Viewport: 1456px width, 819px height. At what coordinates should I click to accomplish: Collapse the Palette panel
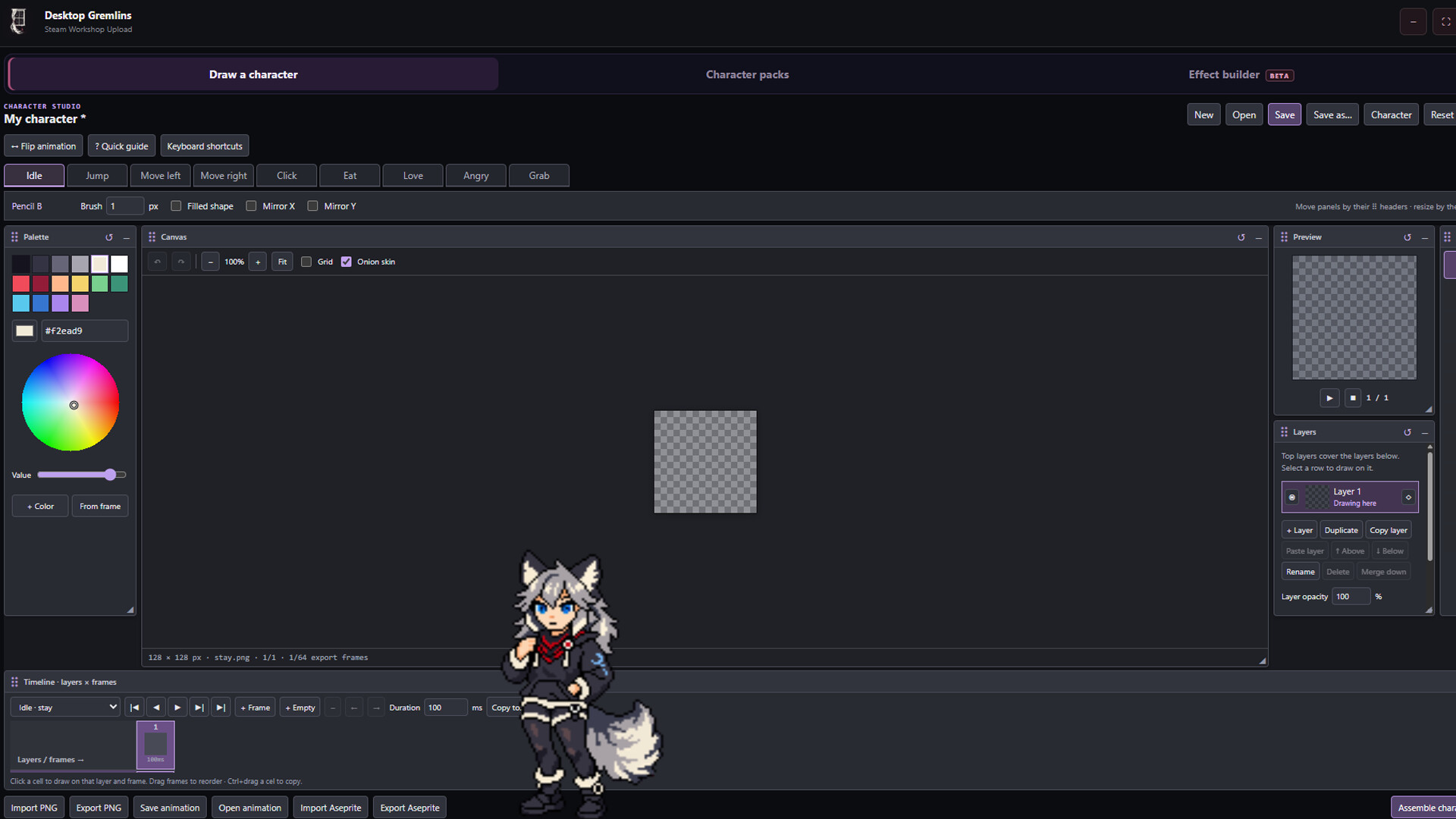pyautogui.click(x=127, y=237)
